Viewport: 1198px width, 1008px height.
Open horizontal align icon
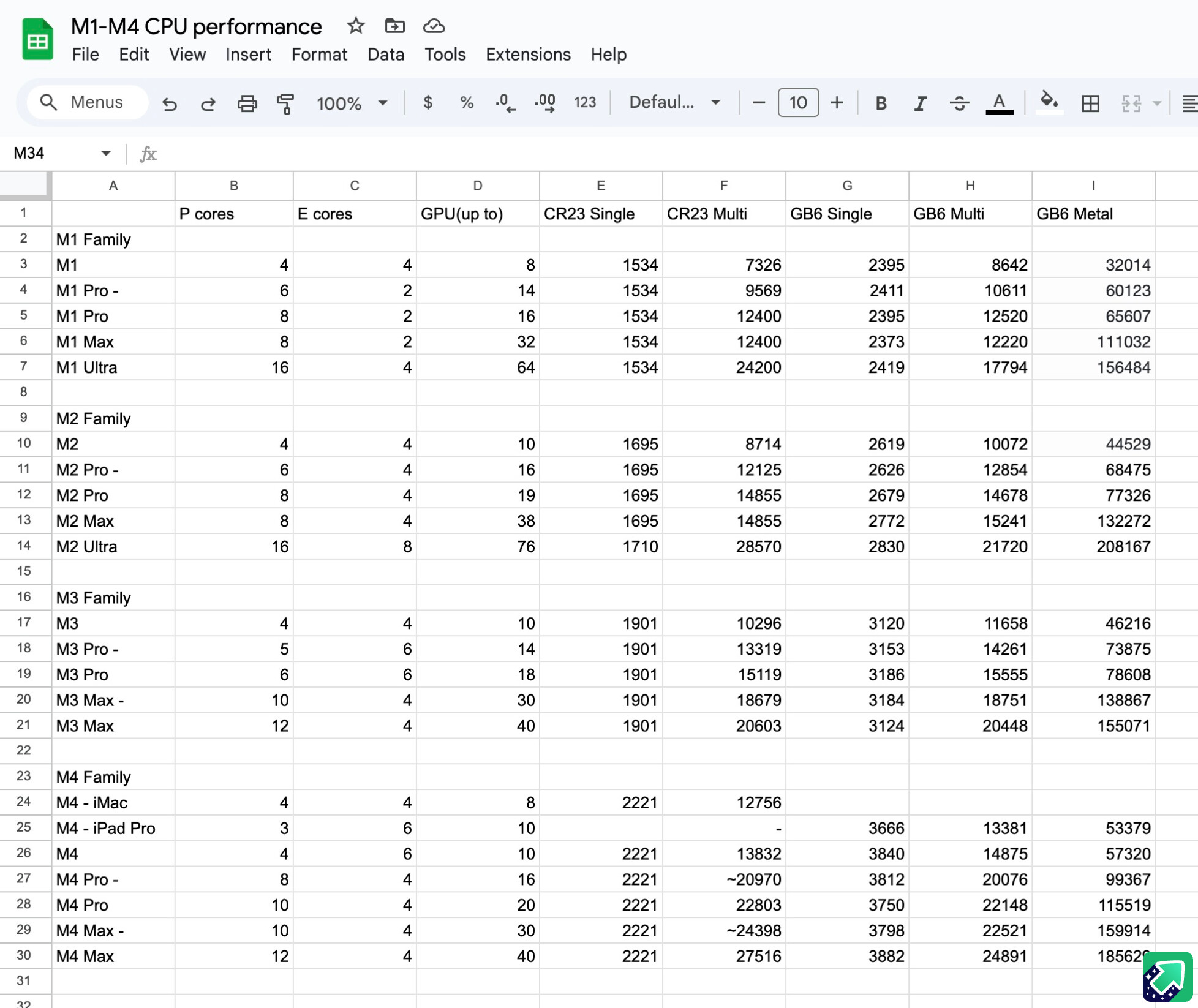(x=1189, y=103)
